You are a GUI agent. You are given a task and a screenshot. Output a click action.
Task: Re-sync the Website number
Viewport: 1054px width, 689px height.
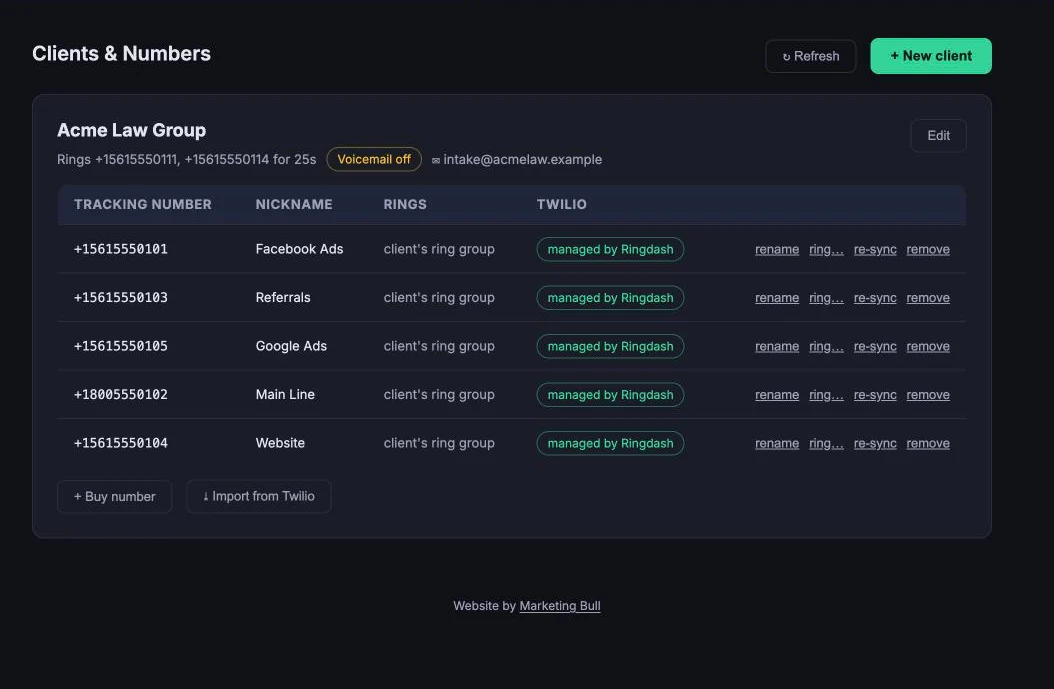pos(875,443)
